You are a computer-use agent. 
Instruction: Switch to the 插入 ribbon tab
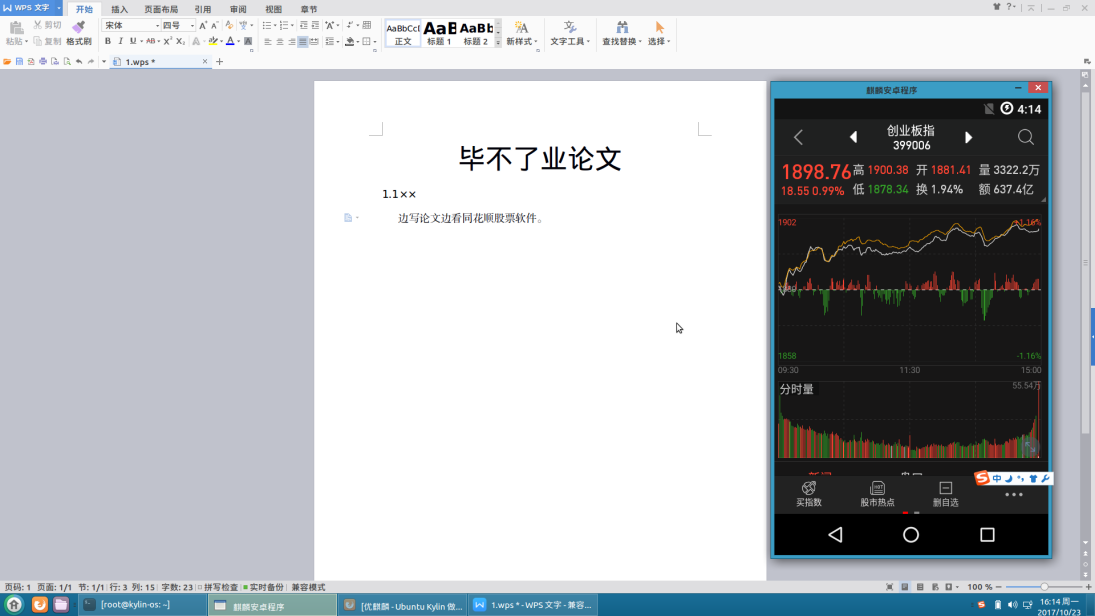pyautogui.click(x=119, y=9)
